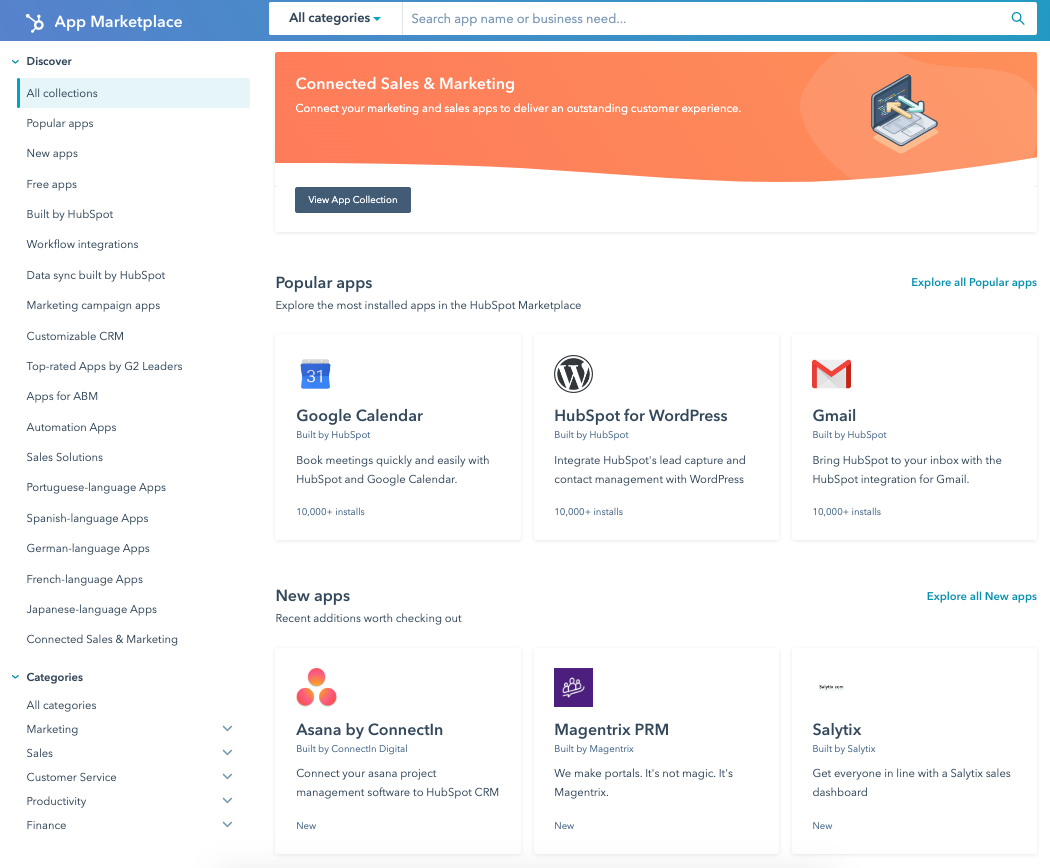Open Japanese-language Apps collection

tap(92, 609)
